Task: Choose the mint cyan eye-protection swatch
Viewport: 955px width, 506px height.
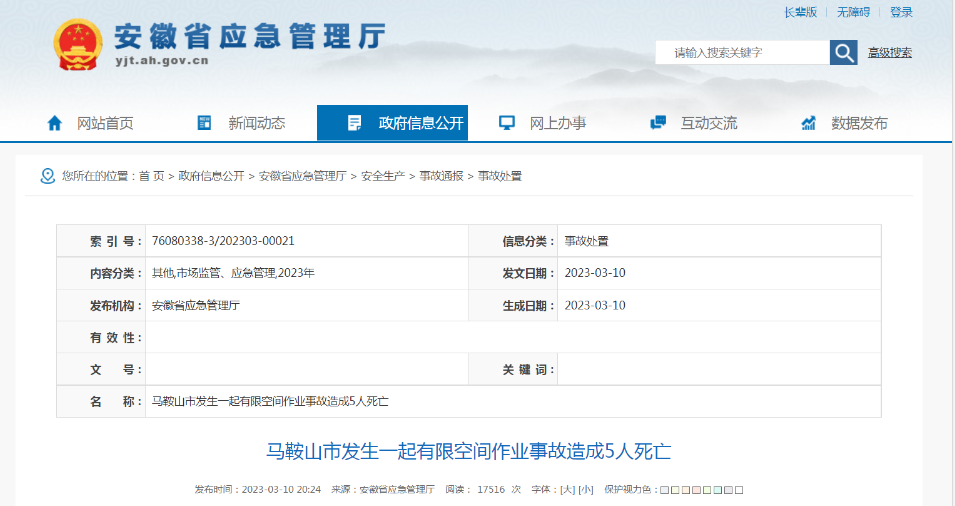Action: 718,490
